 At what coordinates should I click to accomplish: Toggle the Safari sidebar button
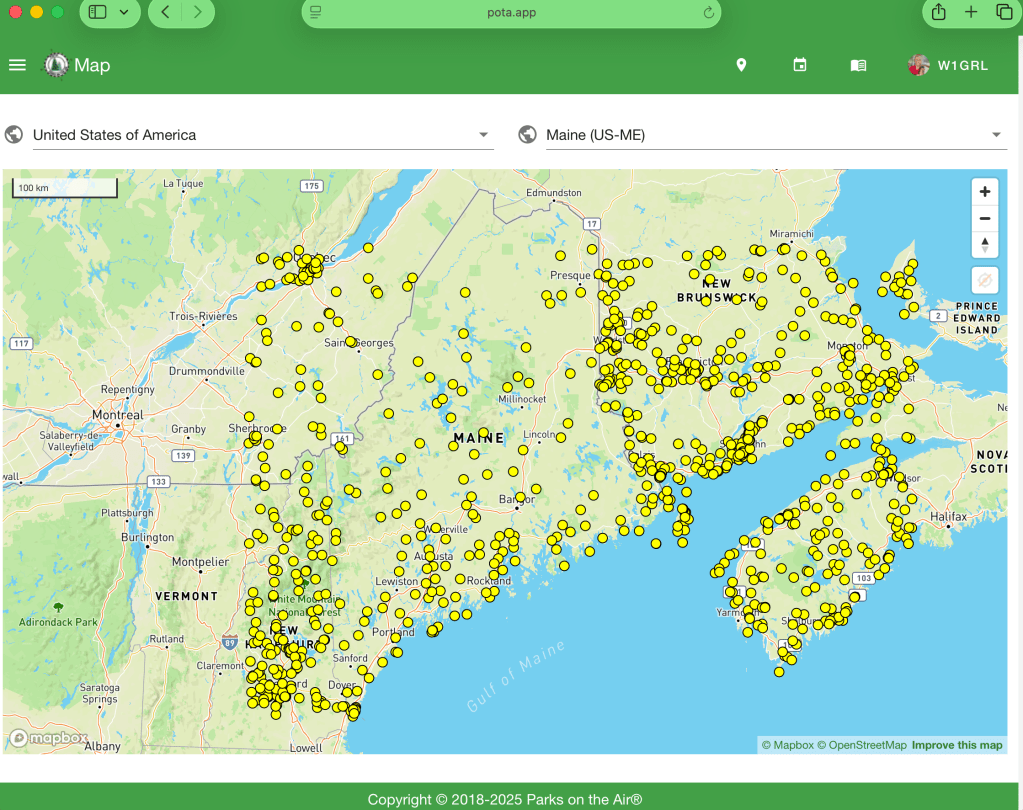point(97,12)
